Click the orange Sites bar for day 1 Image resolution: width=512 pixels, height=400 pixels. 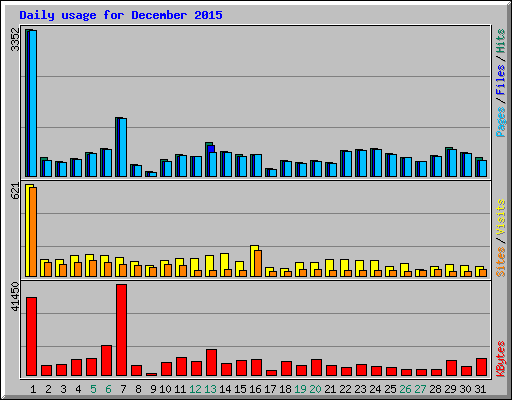click(x=33, y=232)
